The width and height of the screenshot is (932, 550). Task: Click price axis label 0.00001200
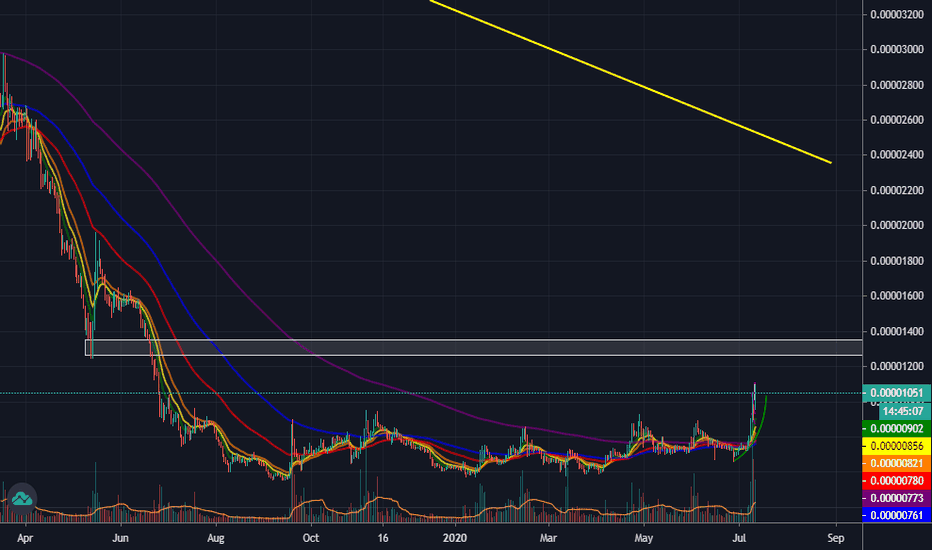click(897, 366)
